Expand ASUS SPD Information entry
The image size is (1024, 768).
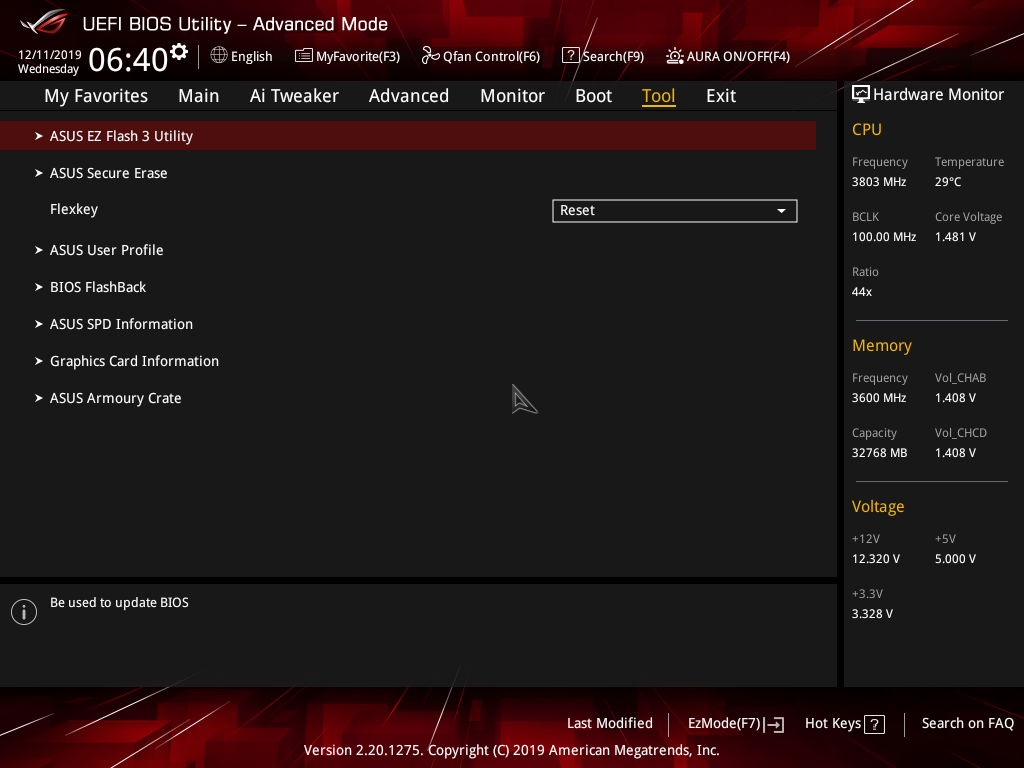(x=121, y=324)
